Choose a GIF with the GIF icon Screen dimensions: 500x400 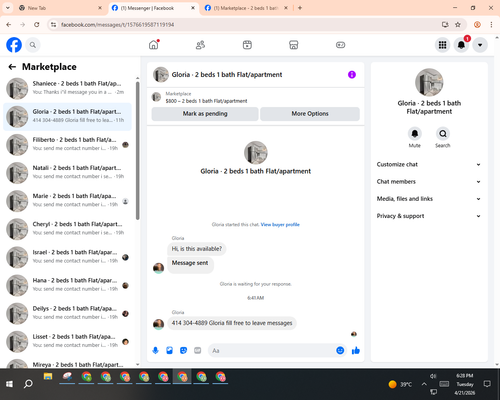click(198, 350)
